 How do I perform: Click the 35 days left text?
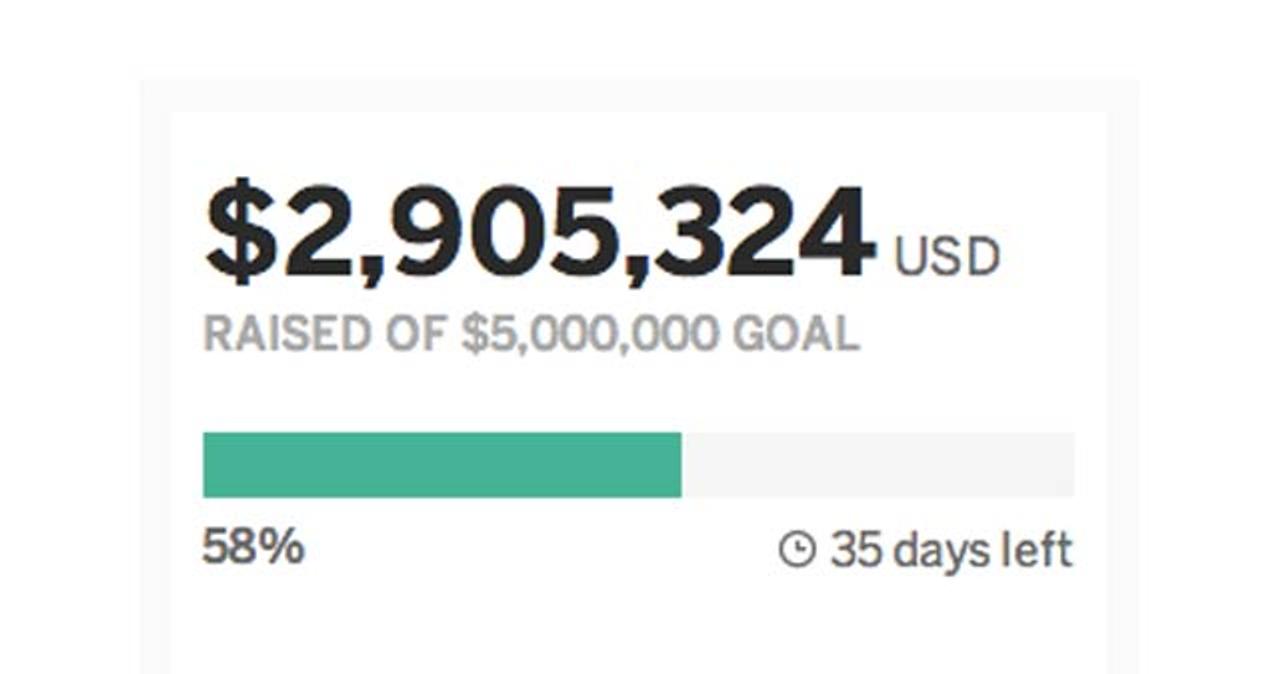tap(951, 550)
